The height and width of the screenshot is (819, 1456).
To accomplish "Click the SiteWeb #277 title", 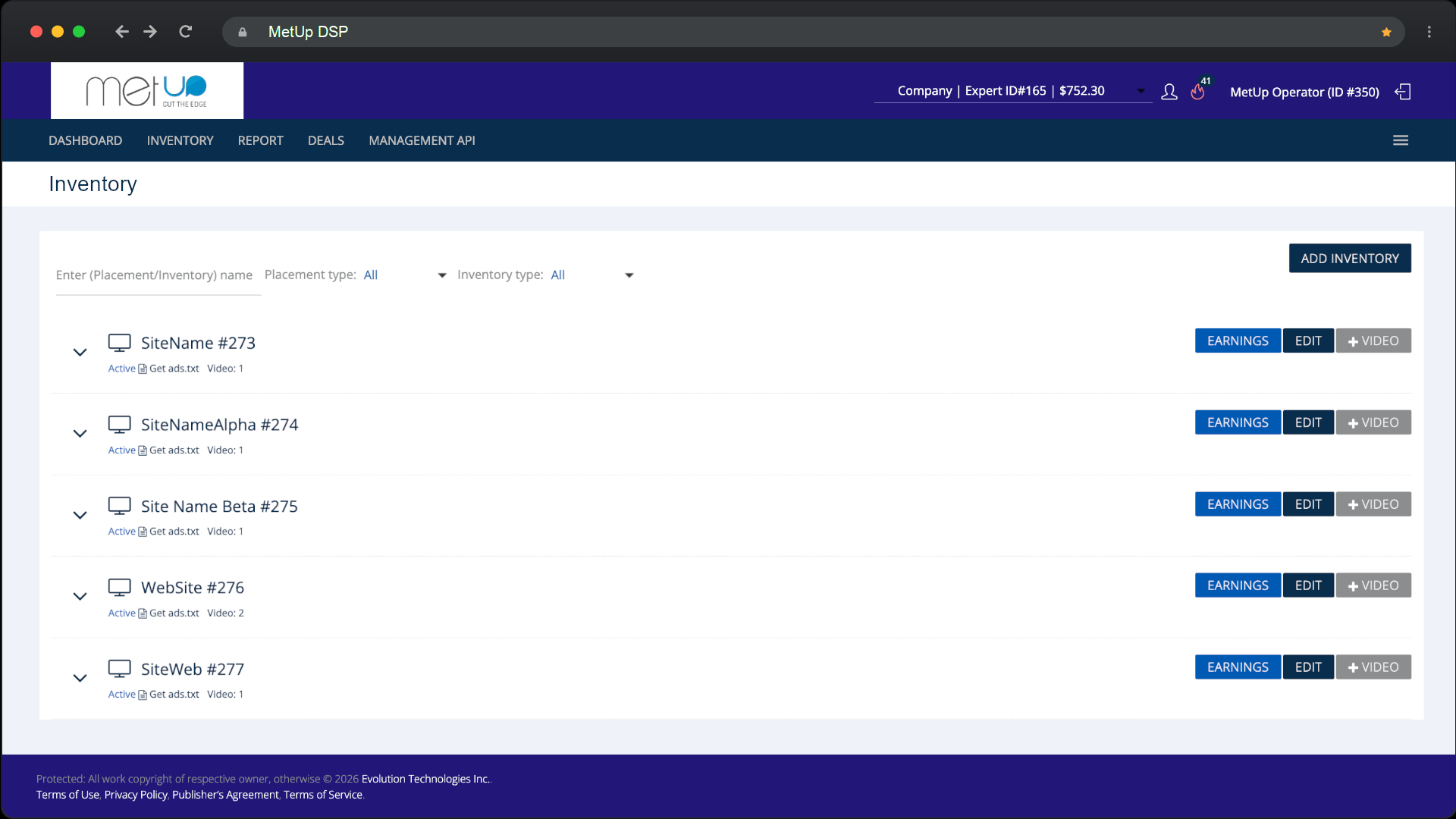I will 193,669.
